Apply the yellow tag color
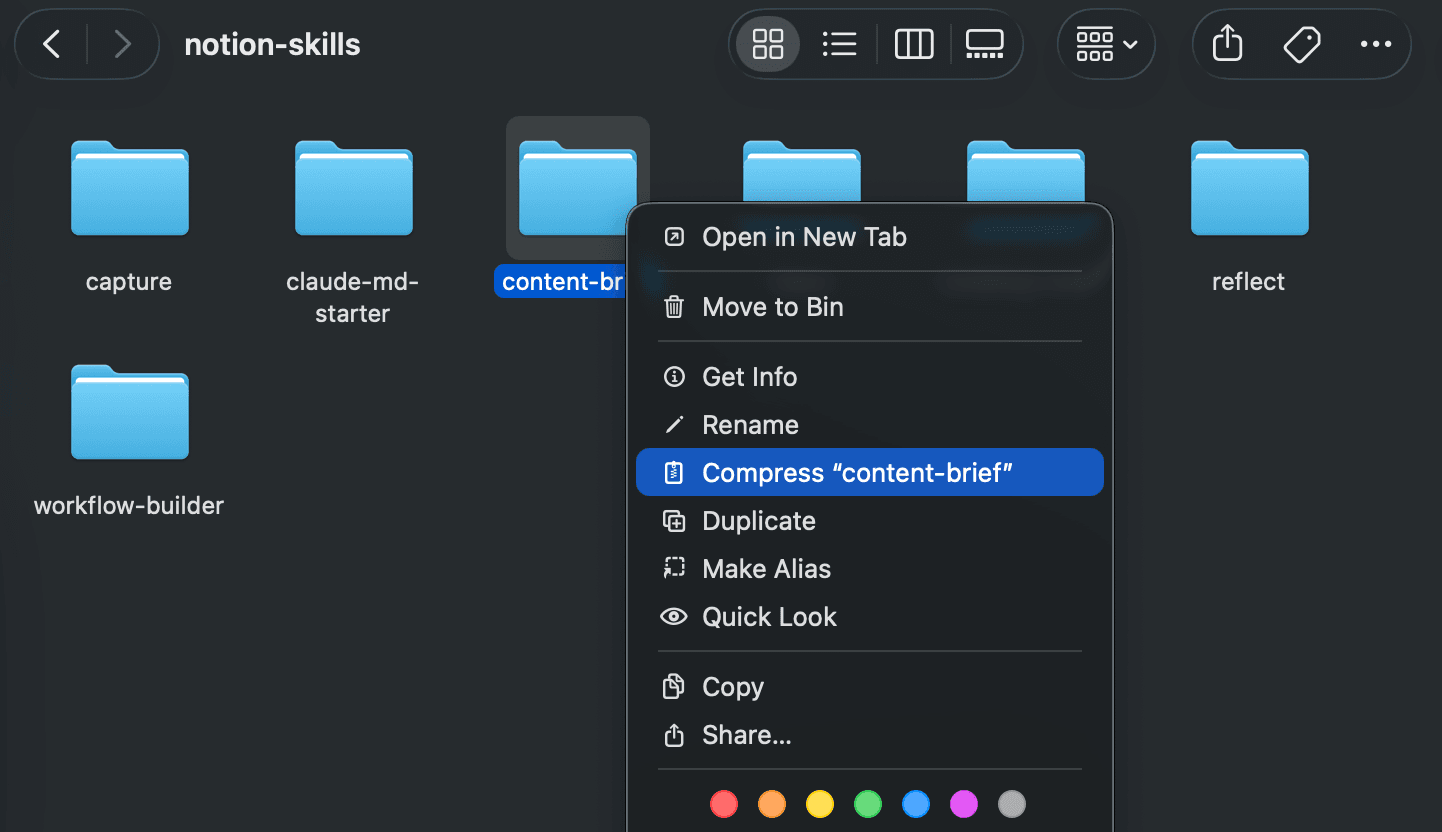The height and width of the screenshot is (832, 1442). coord(820,804)
